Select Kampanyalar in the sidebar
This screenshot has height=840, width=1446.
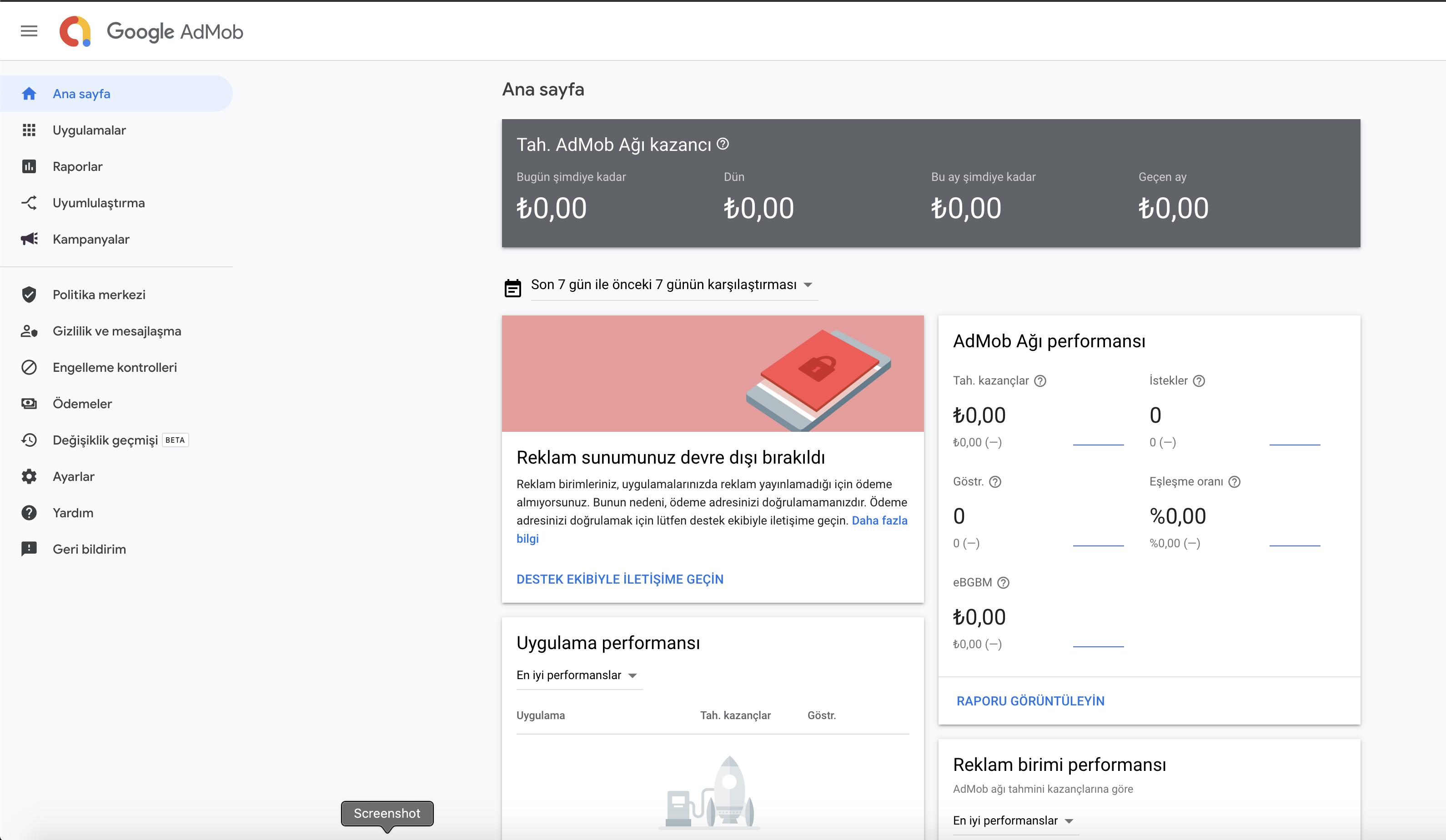(116, 239)
